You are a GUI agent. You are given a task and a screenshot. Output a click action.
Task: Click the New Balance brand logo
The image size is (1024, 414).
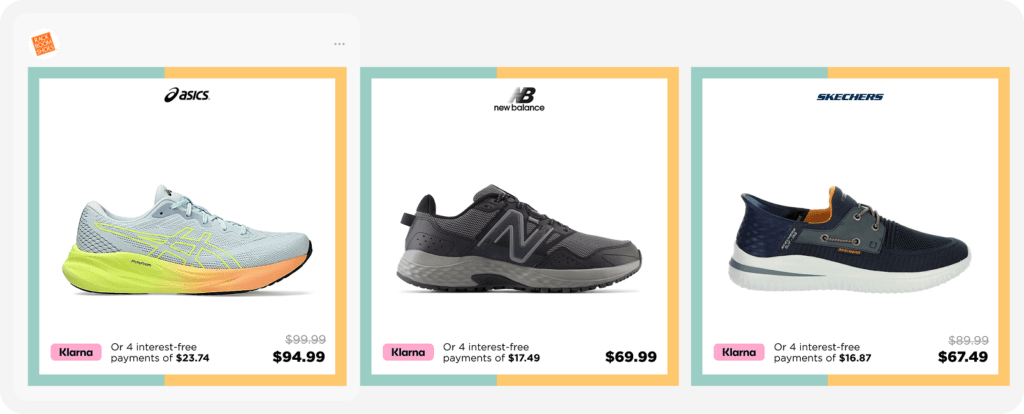tap(519, 100)
